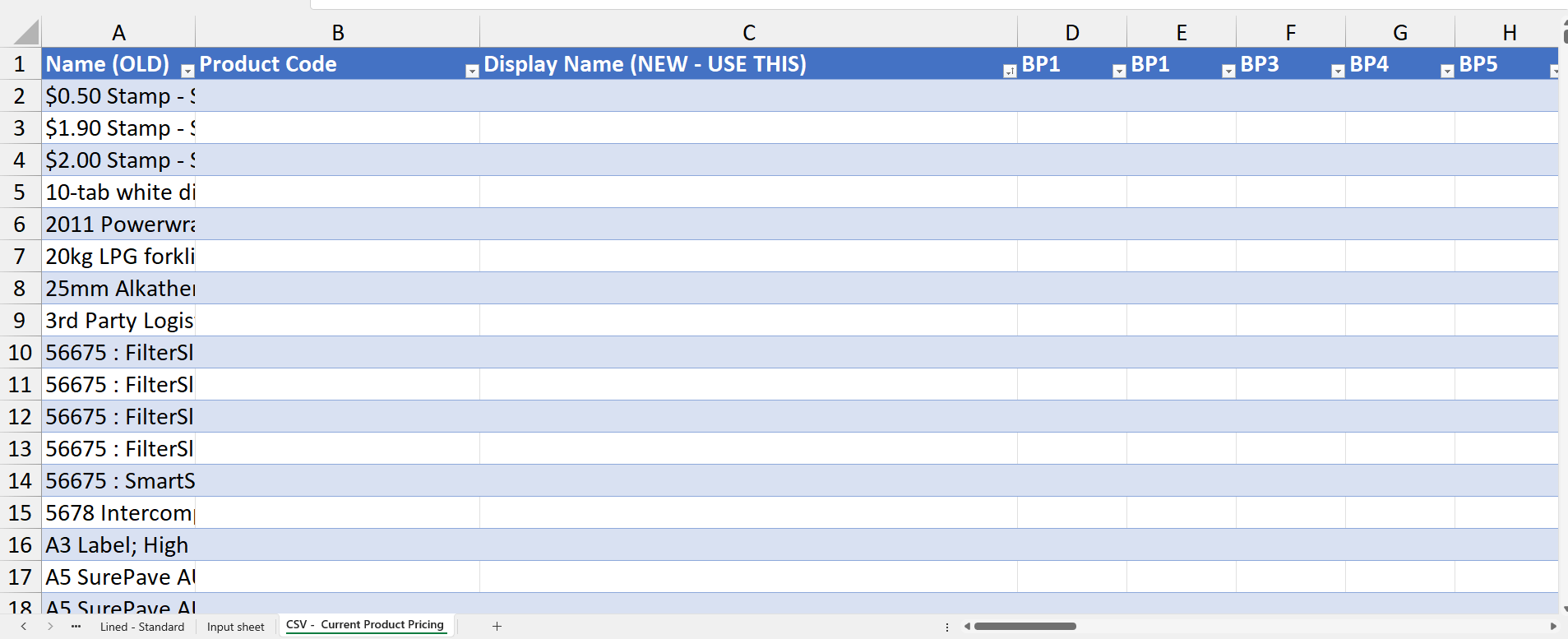The image size is (1568, 639).
Task: Click cell "A3 Label; High"
Action: [118, 545]
